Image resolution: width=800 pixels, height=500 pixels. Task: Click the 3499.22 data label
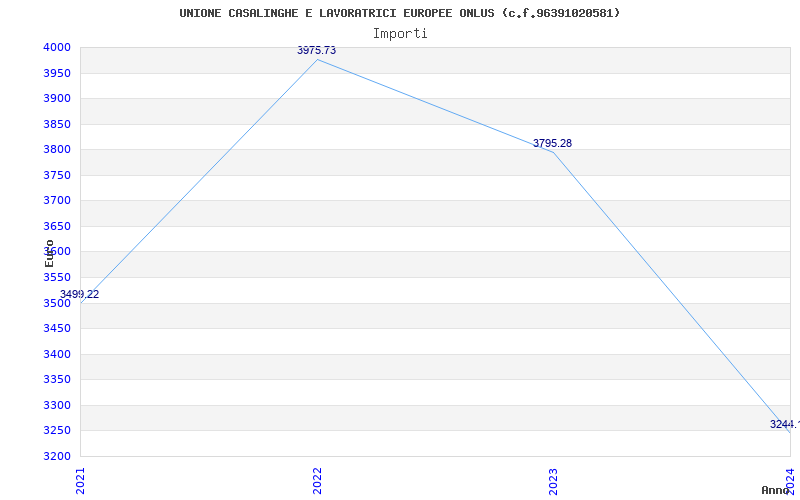(x=80, y=294)
